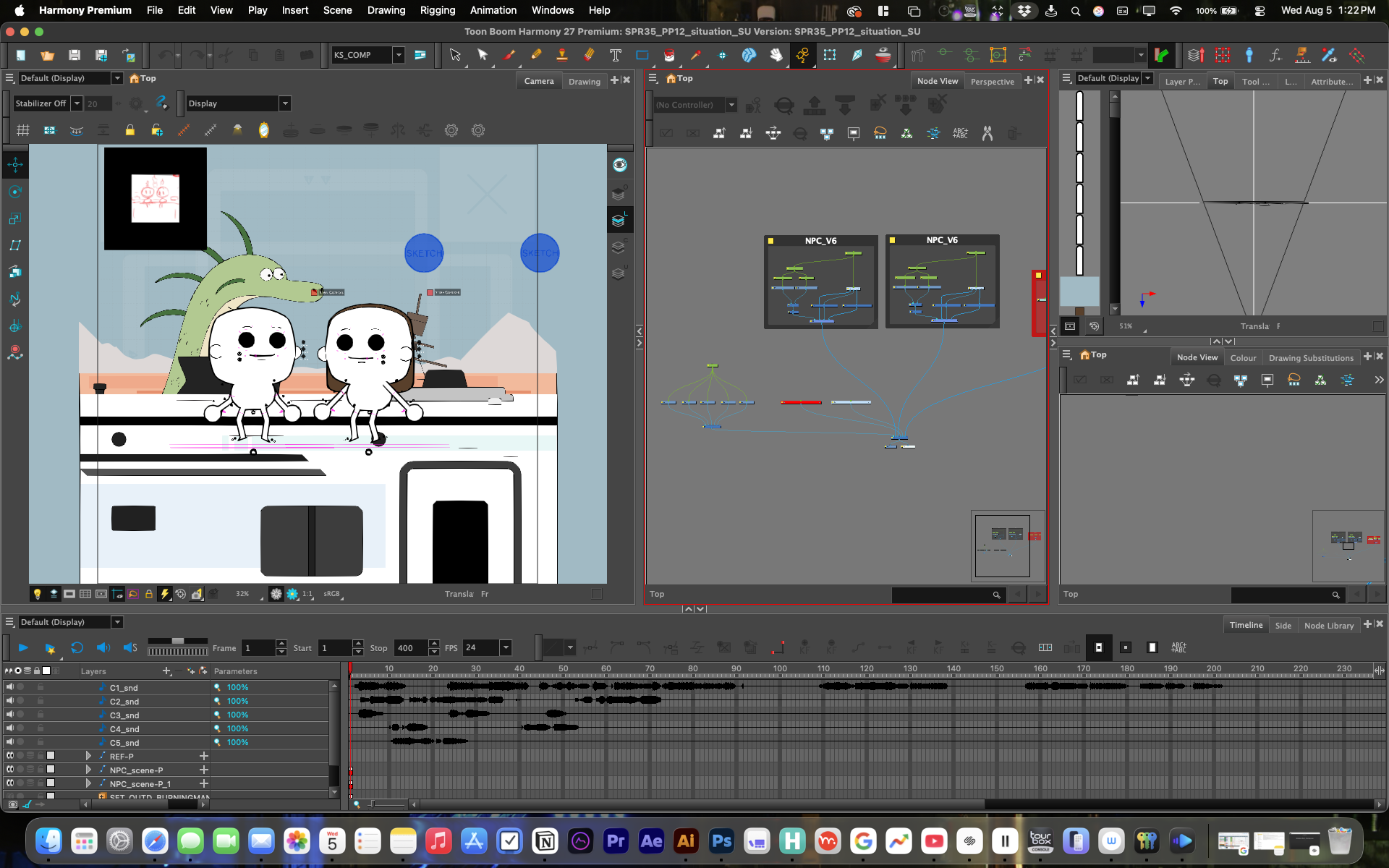This screenshot has height=868, width=1389.
Task: Mute the C3_snd sound layer
Action: tap(10, 714)
